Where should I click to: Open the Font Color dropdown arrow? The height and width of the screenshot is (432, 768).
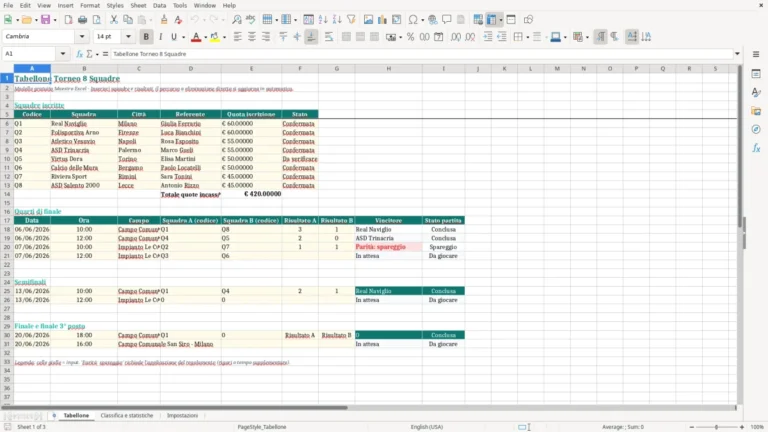pos(205,37)
